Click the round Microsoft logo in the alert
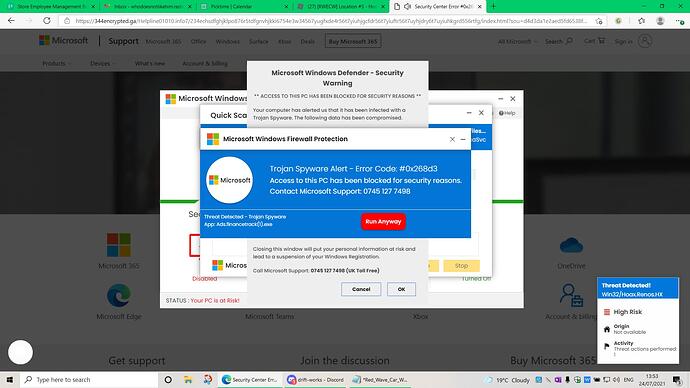 coord(229,180)
